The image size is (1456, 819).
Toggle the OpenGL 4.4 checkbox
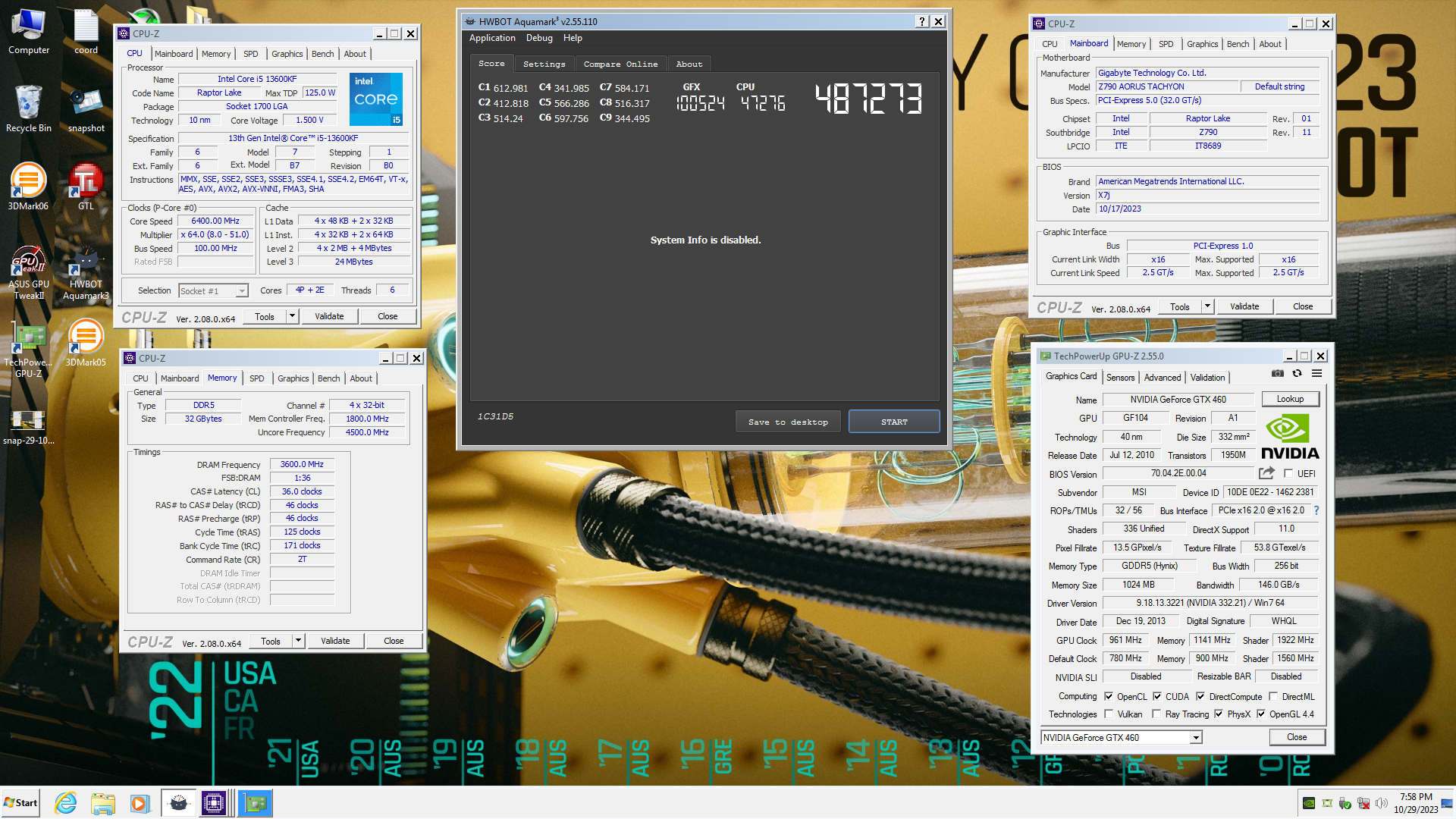click(1261, 714)
